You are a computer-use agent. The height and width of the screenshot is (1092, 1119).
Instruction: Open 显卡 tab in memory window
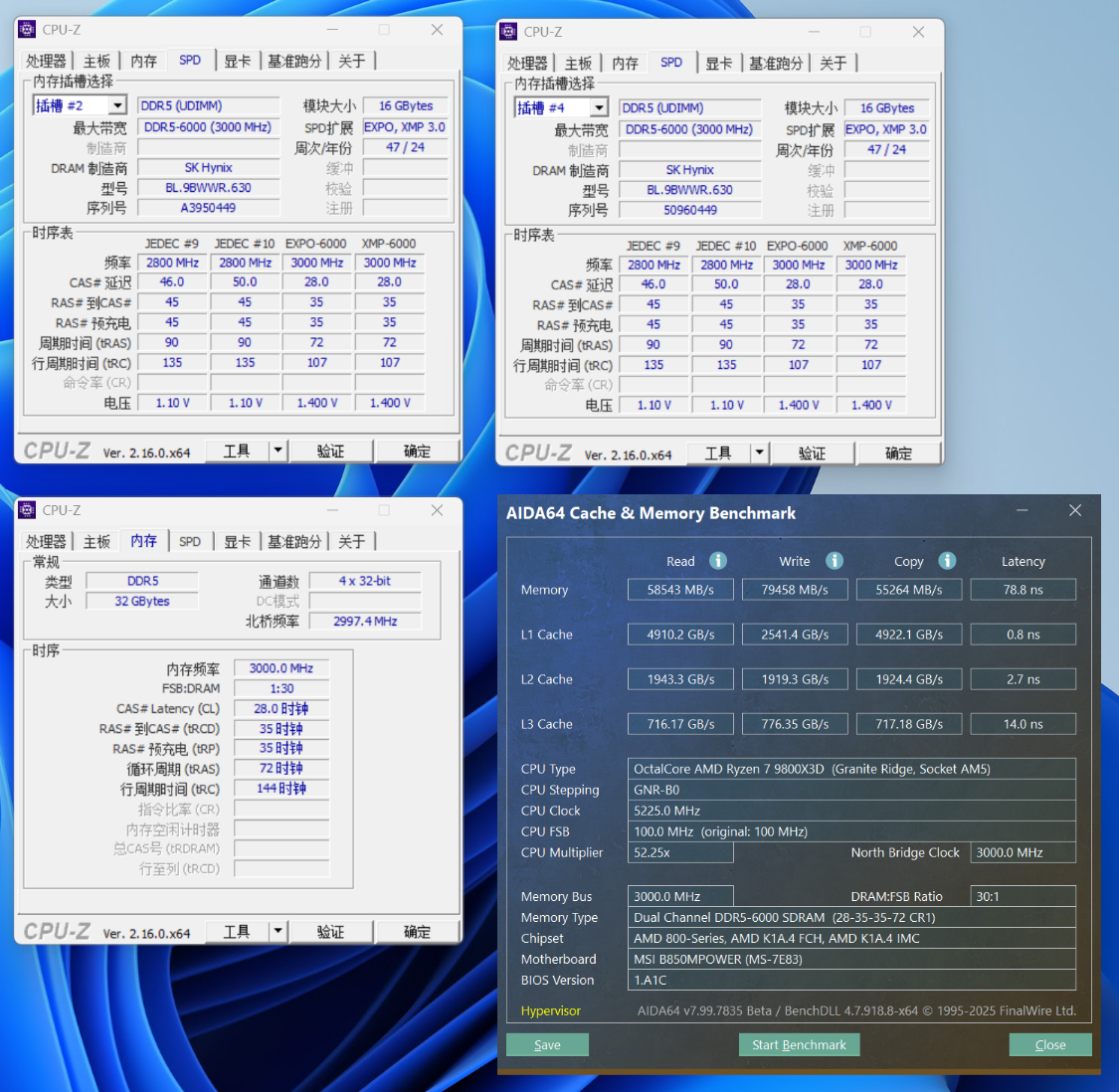(x=238, y=541)
